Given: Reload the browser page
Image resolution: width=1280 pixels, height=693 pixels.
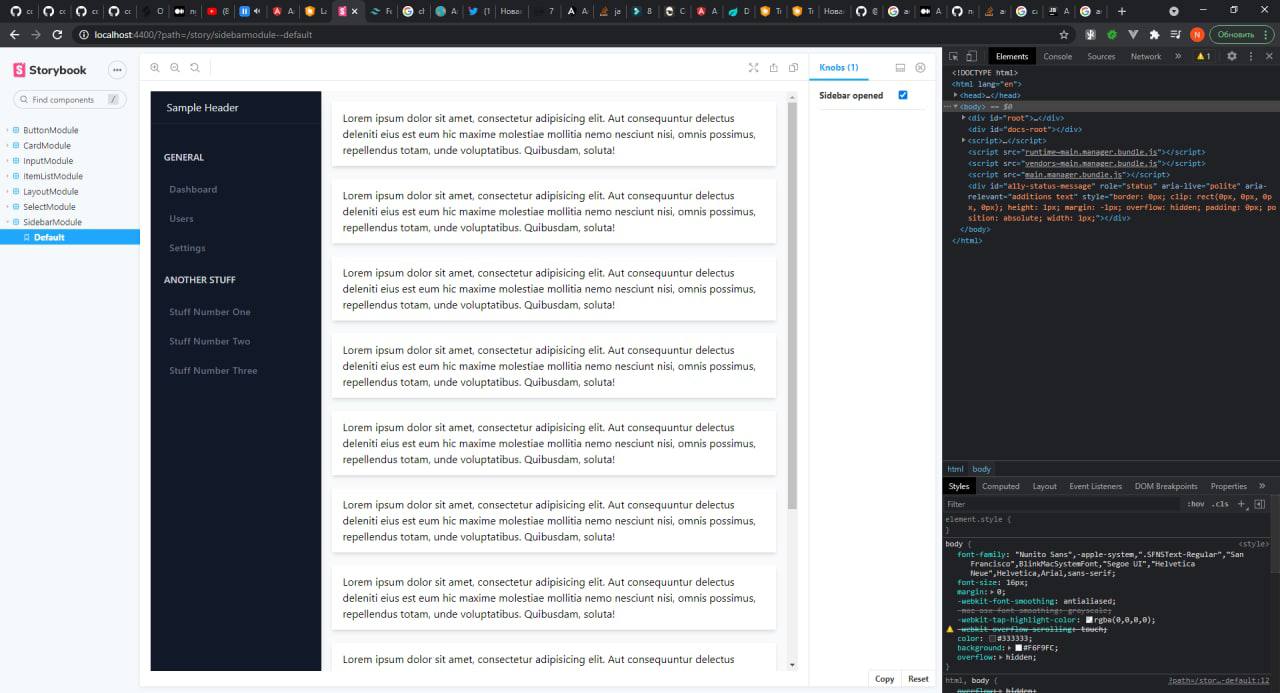Looking at the screenshot, I should click(57, 34).
